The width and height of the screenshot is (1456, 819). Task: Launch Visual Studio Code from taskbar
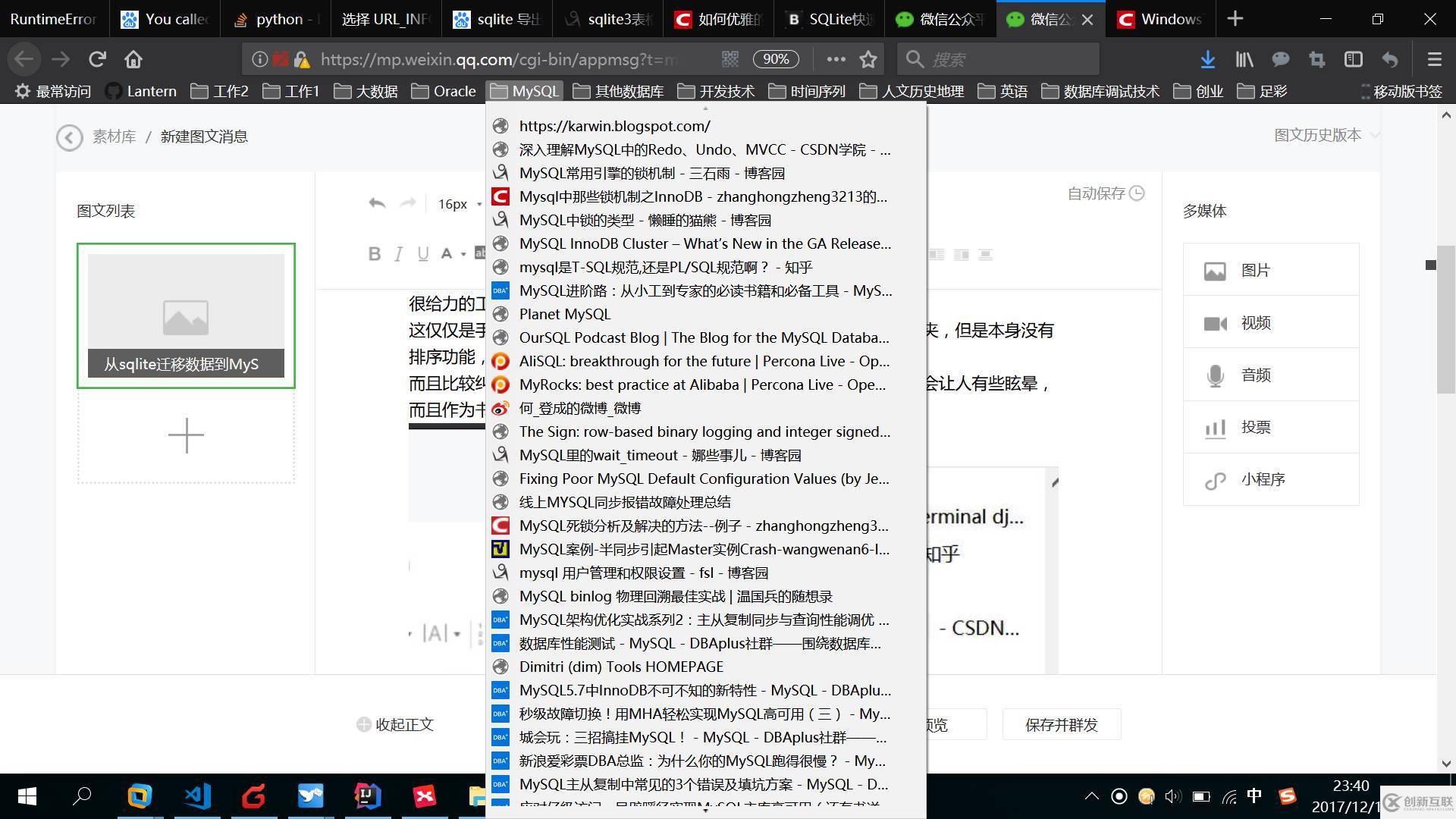click(x=197, y=796)
